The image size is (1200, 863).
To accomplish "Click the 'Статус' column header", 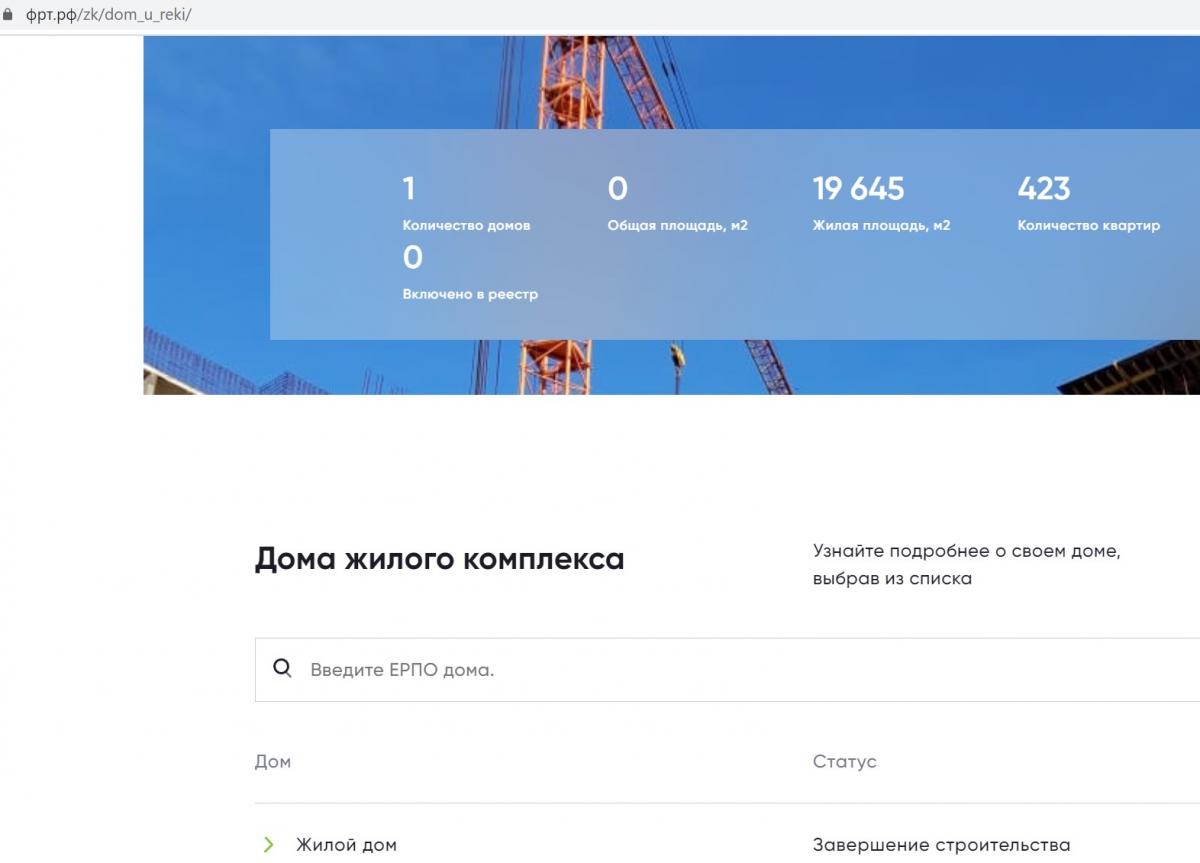I will tap(844, 761).
